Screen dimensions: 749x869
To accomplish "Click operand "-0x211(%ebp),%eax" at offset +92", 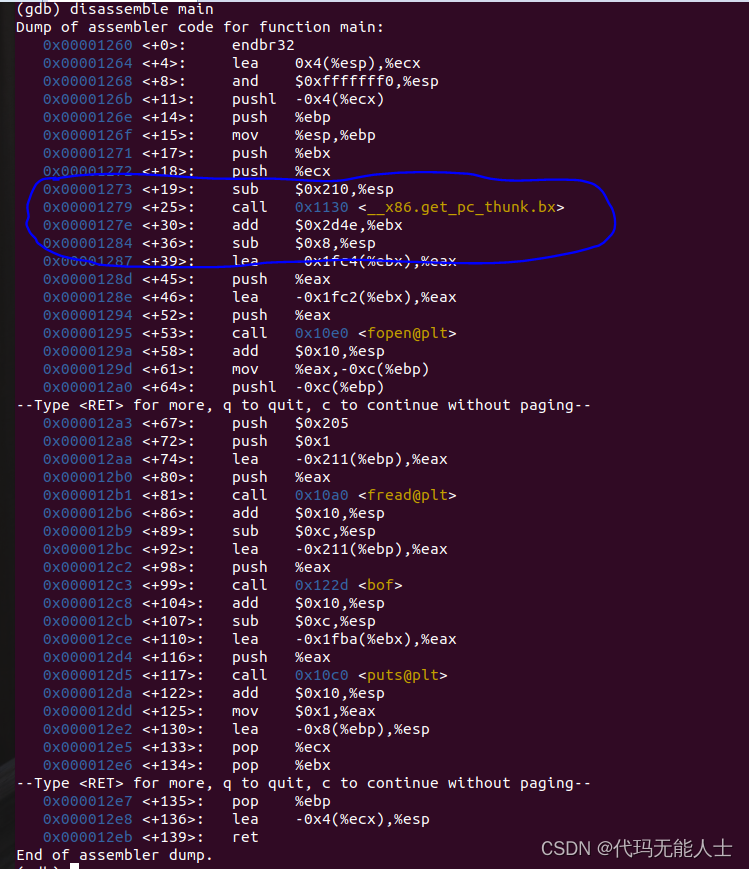I will (371, 549).
